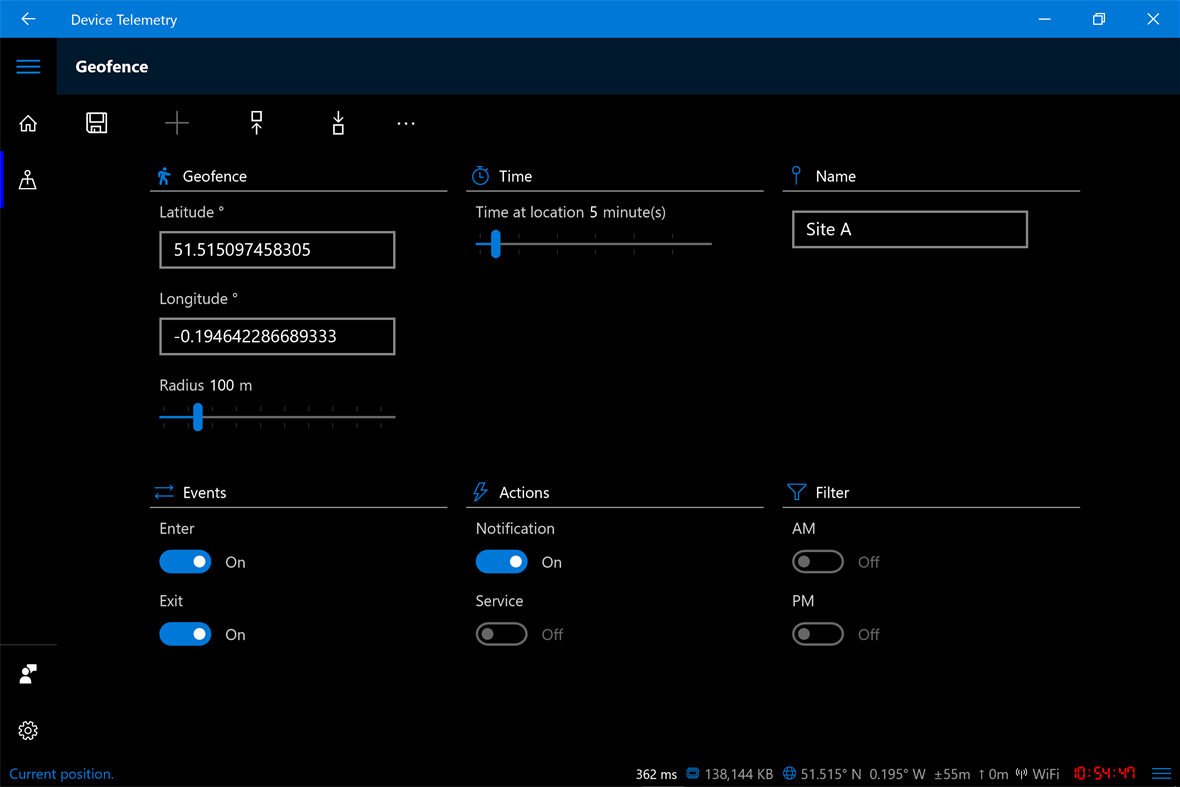
Task: Turn on the AM filter
Action: [x=817, y=561]
